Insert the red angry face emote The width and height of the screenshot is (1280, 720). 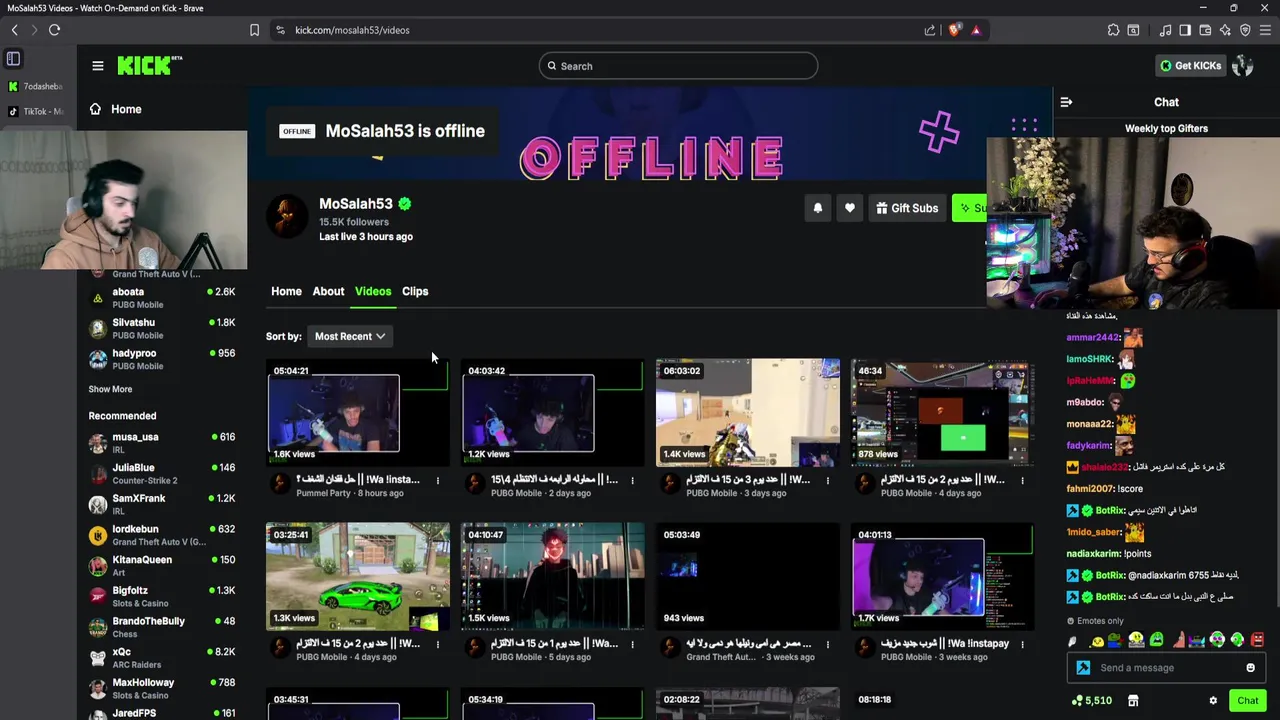tap(1257, 640)
